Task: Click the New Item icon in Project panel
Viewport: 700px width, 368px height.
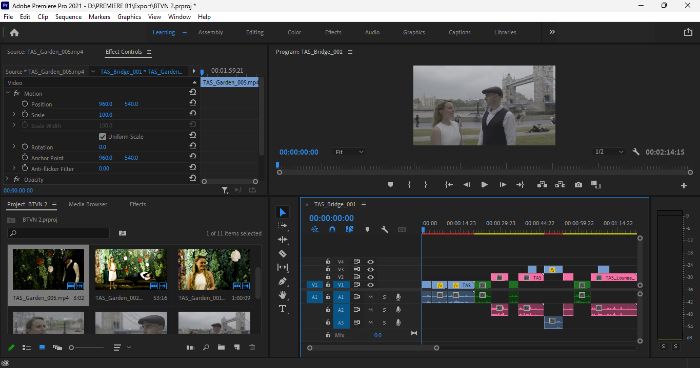Action: (x=237, y=347)
